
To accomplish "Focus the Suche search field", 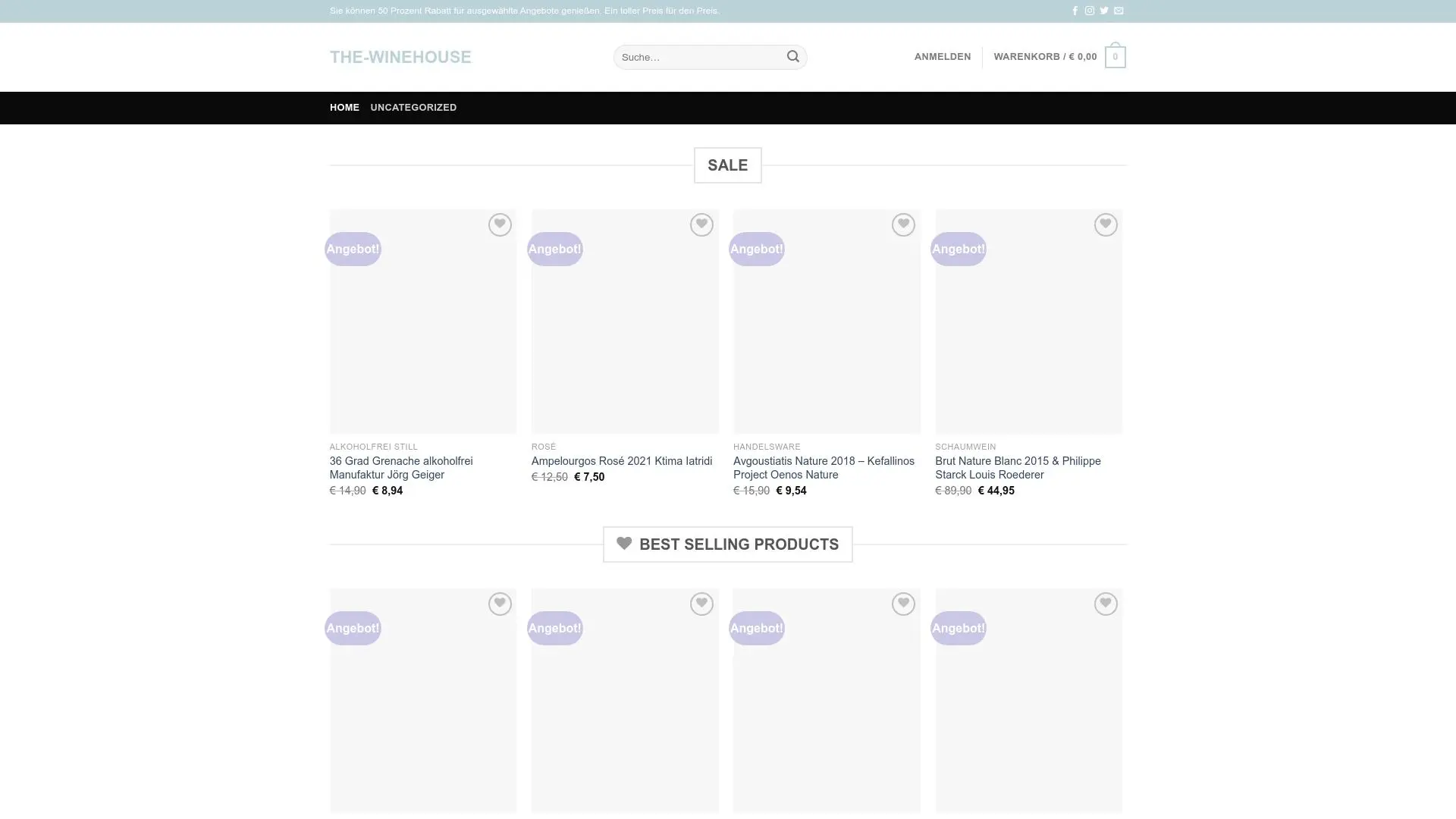I will [698, 57].
